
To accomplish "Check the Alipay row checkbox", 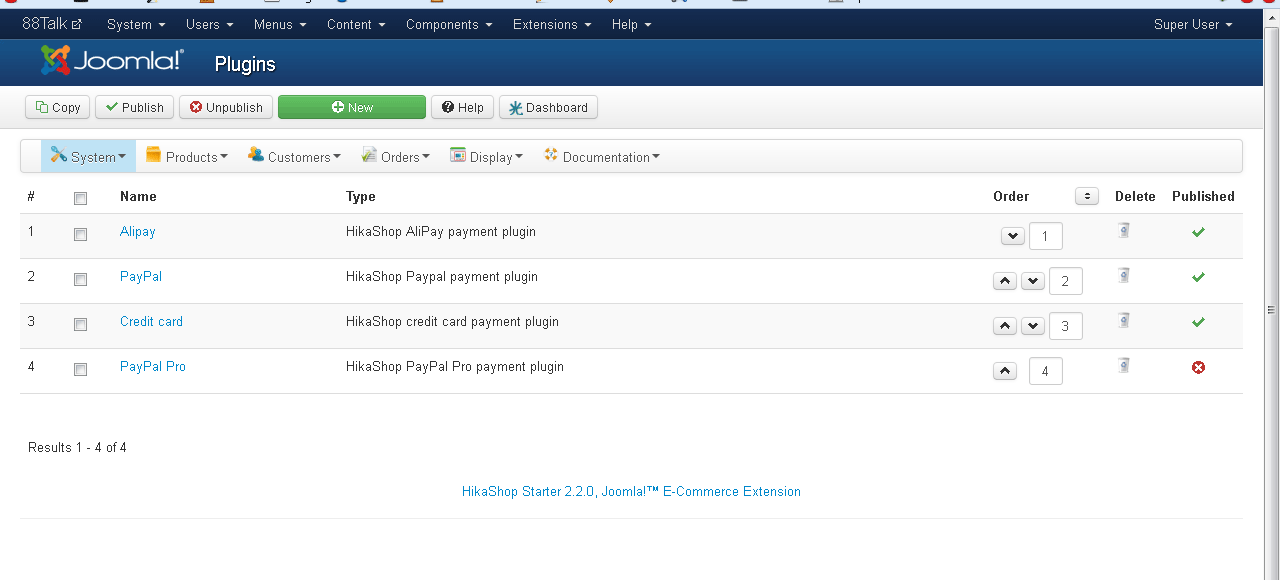I will pyautogui.click(x=80, y=234).
